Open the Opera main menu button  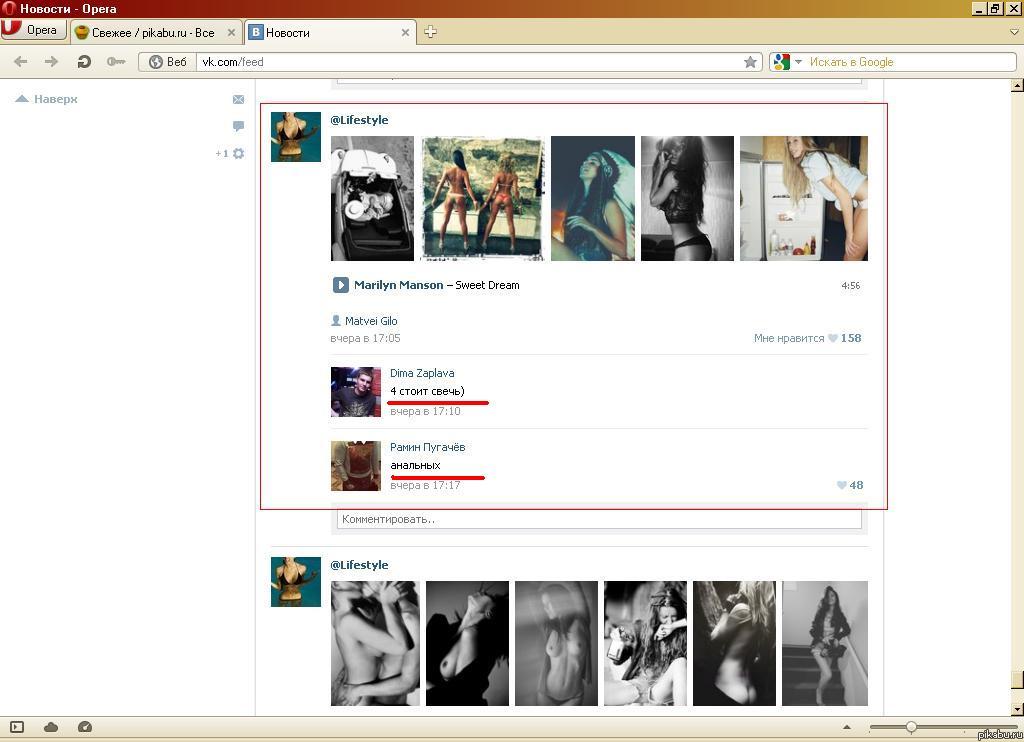pos(32,30)
